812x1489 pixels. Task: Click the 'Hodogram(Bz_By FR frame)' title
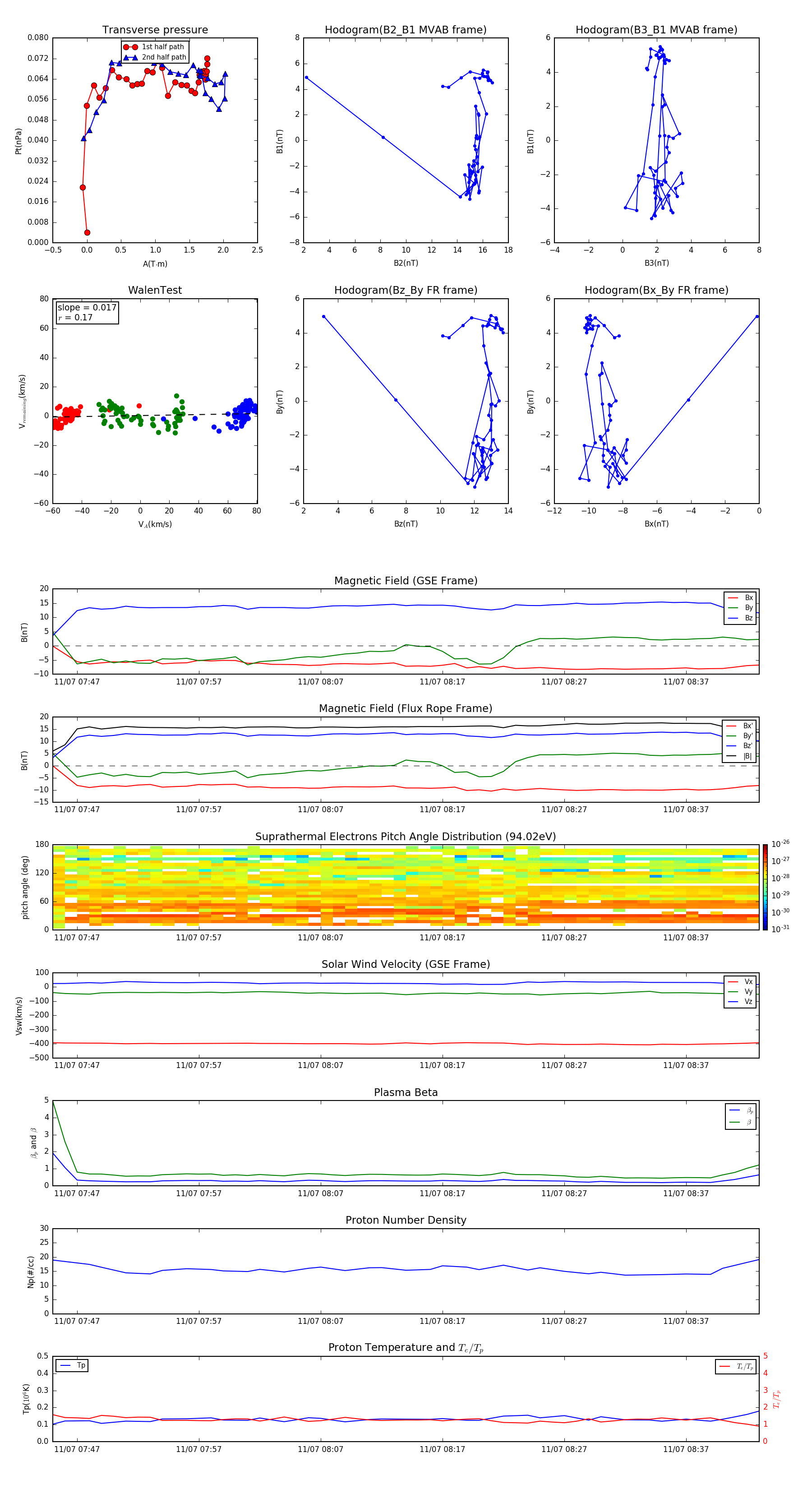click(x=406, y=290)
